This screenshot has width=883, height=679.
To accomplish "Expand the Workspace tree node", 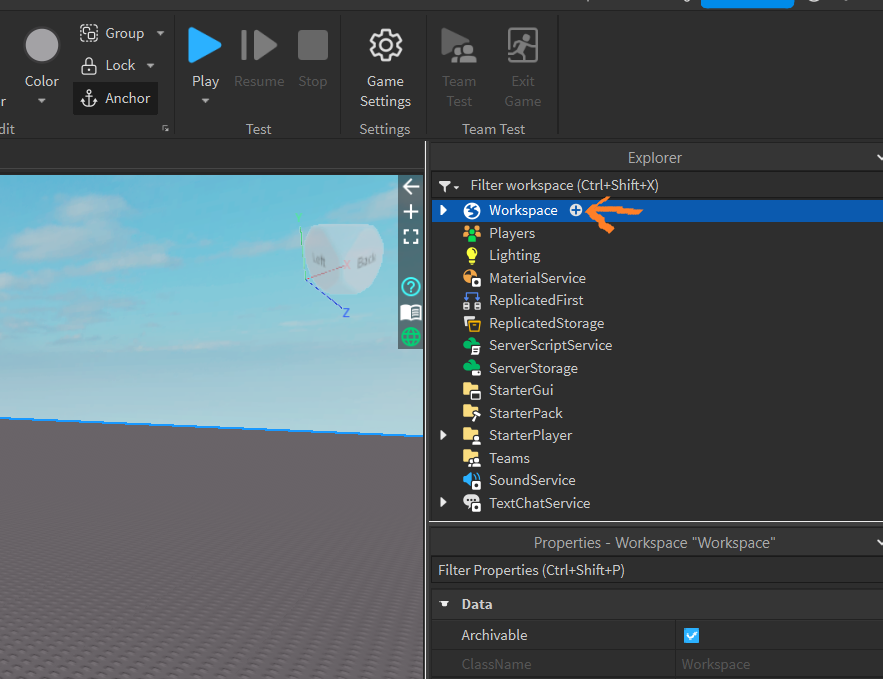I will (444, 210).
